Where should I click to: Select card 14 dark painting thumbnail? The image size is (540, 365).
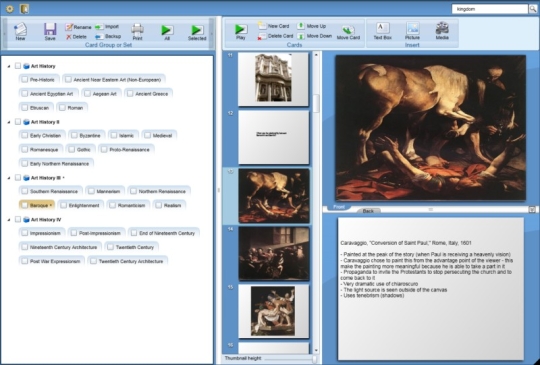click(274, 253)
